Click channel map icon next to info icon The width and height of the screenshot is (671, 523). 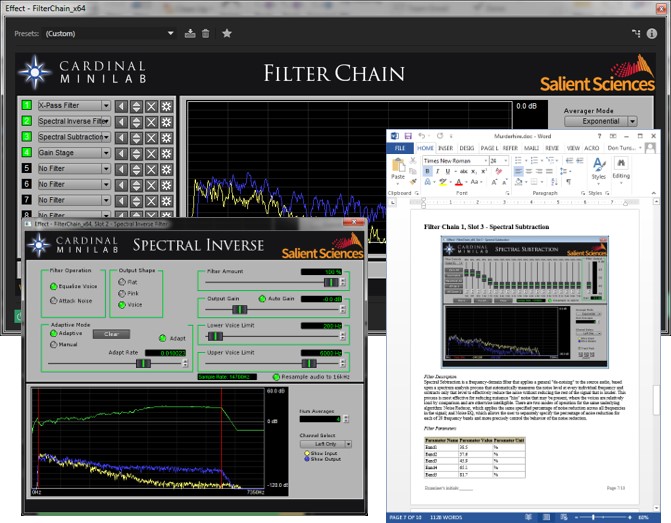[x=636, y=33]
